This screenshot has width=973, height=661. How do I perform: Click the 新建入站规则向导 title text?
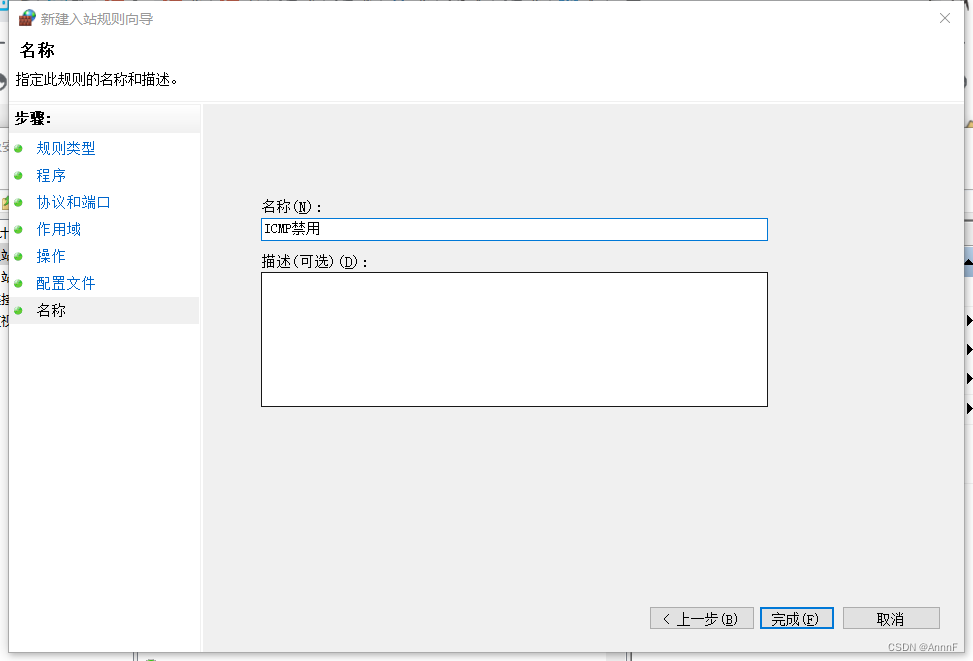coord(97,19)
